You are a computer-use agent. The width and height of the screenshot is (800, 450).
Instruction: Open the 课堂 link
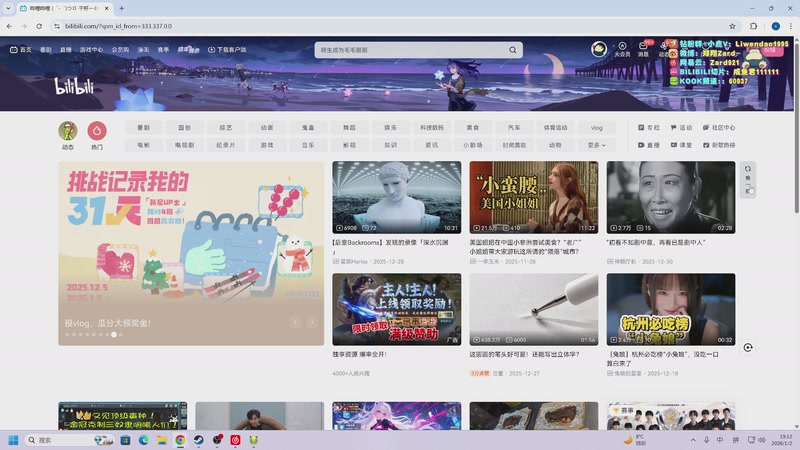pyautogui.click(x=681, y=145)
